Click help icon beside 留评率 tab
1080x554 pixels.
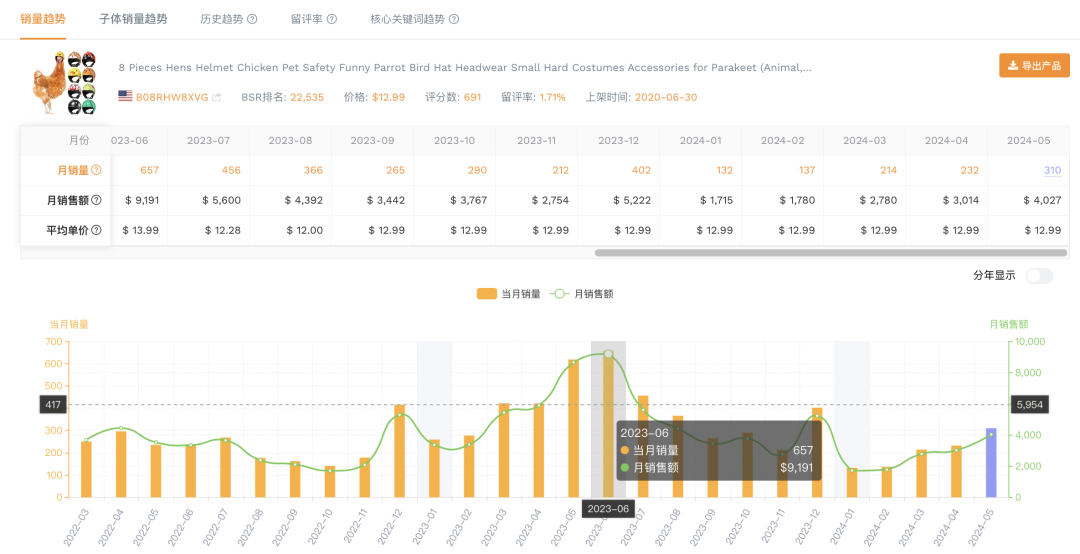332,19
